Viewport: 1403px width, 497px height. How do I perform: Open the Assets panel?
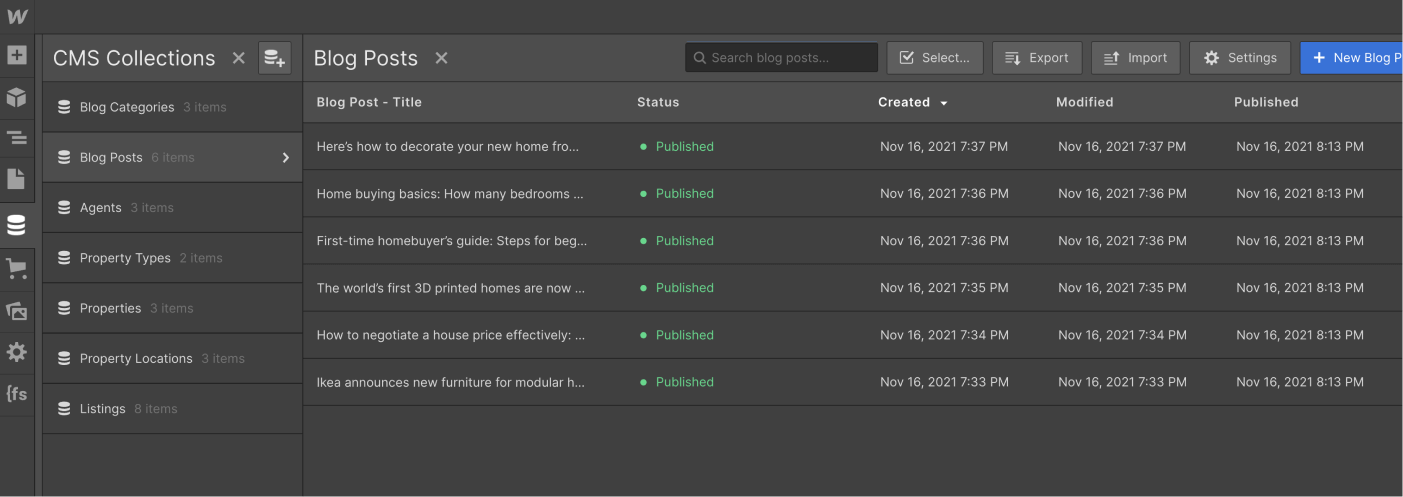coord(17,311)
